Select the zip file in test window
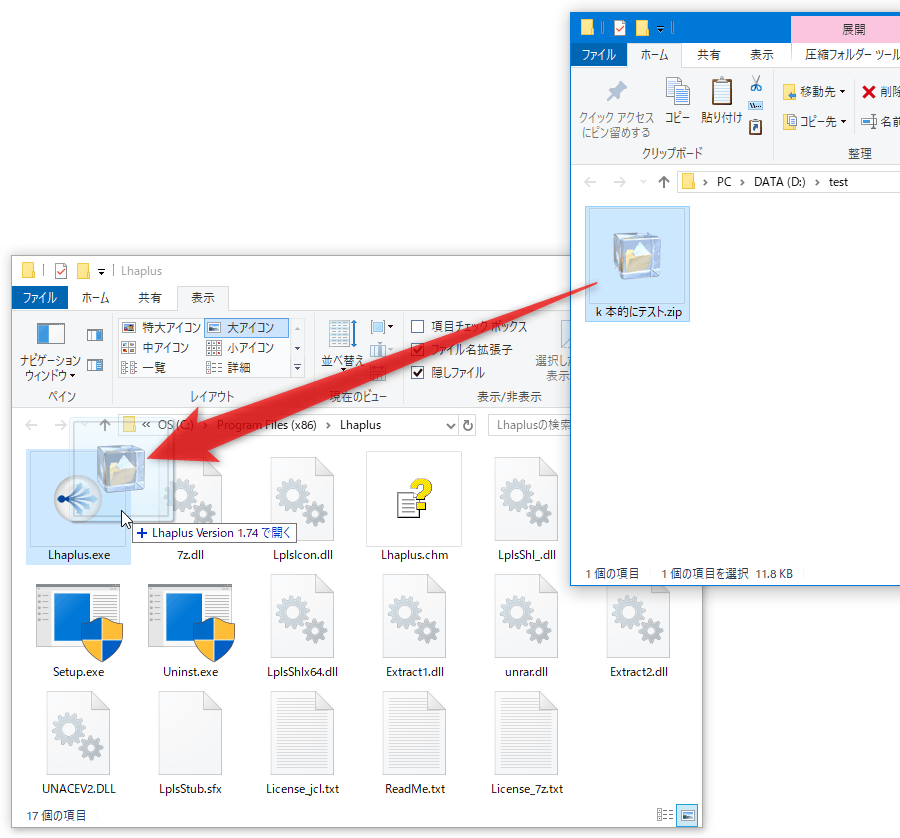 click(x=637, y=263)
